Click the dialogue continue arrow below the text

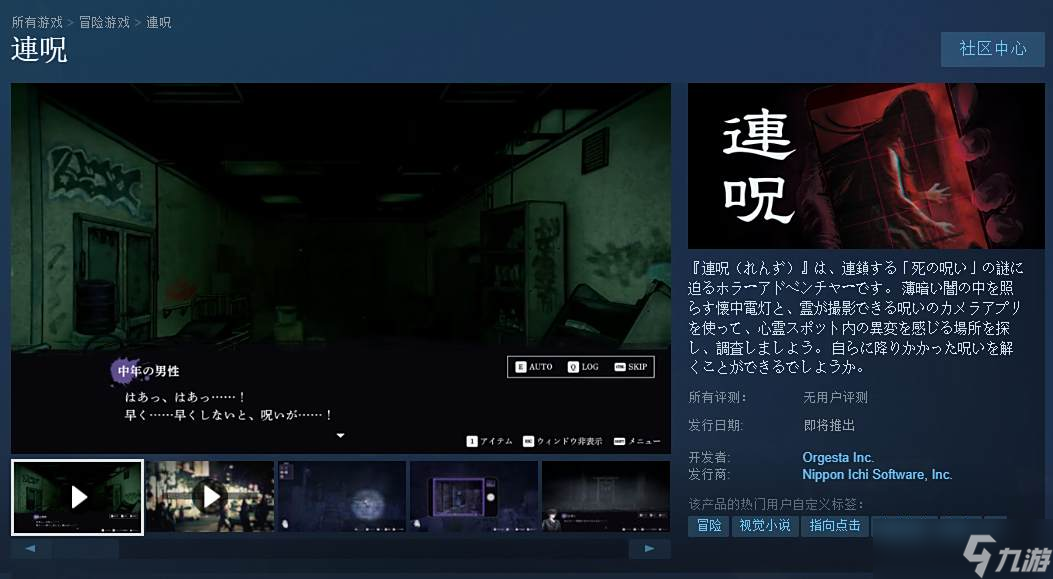(x=339, y=435)
